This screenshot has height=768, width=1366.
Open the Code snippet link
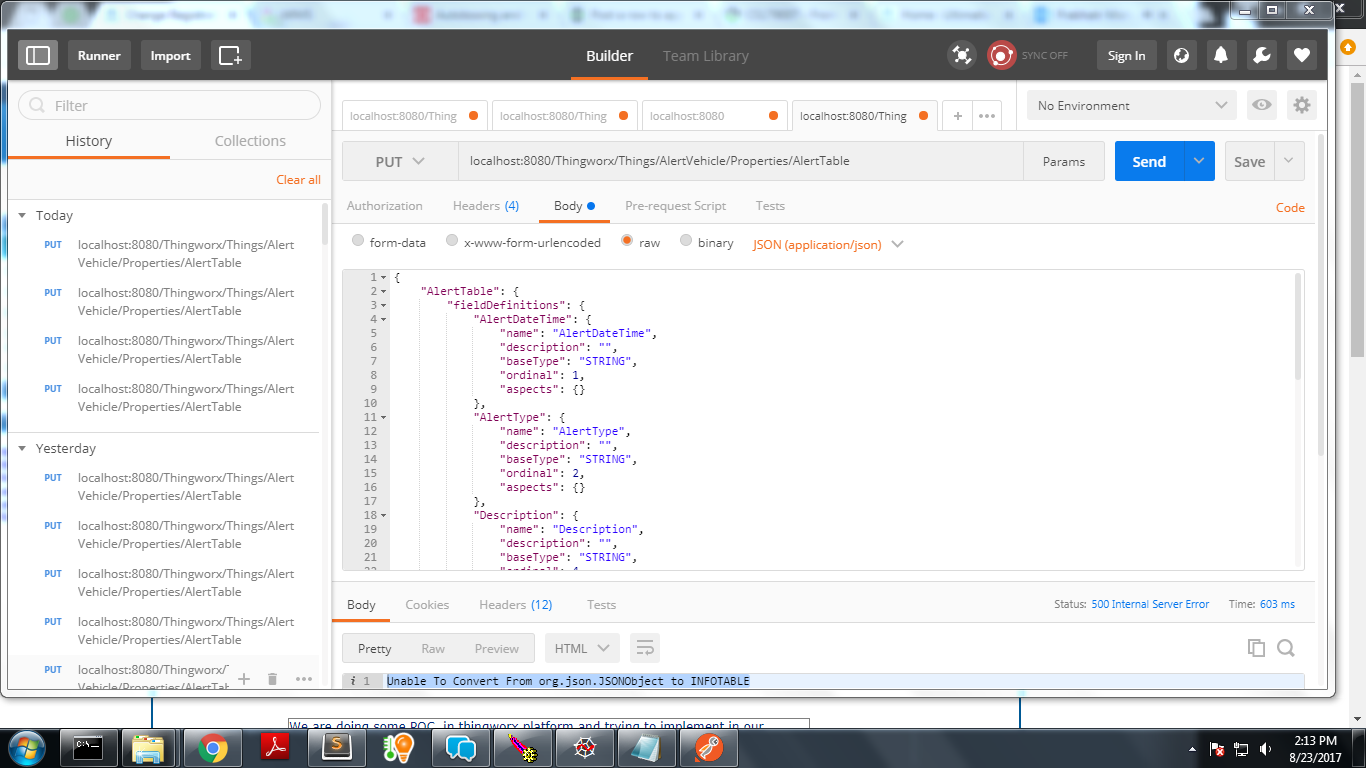pyautogui.click(x=1290, y=207)
